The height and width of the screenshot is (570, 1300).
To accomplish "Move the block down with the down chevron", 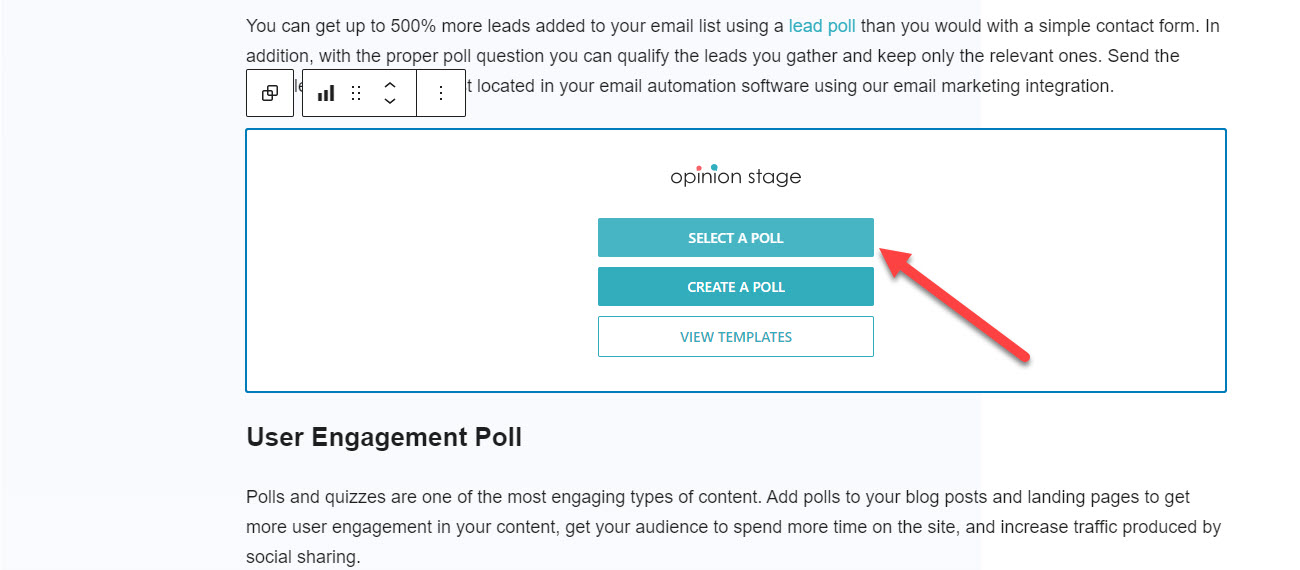I will [390, 101].
